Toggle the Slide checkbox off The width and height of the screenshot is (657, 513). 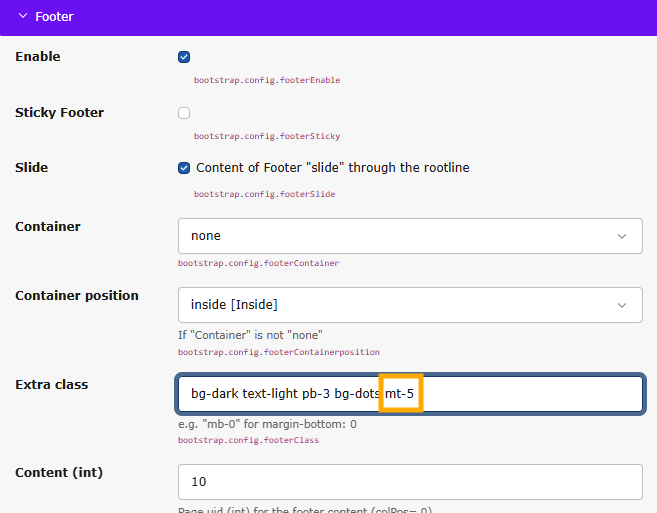pos(184,168)
